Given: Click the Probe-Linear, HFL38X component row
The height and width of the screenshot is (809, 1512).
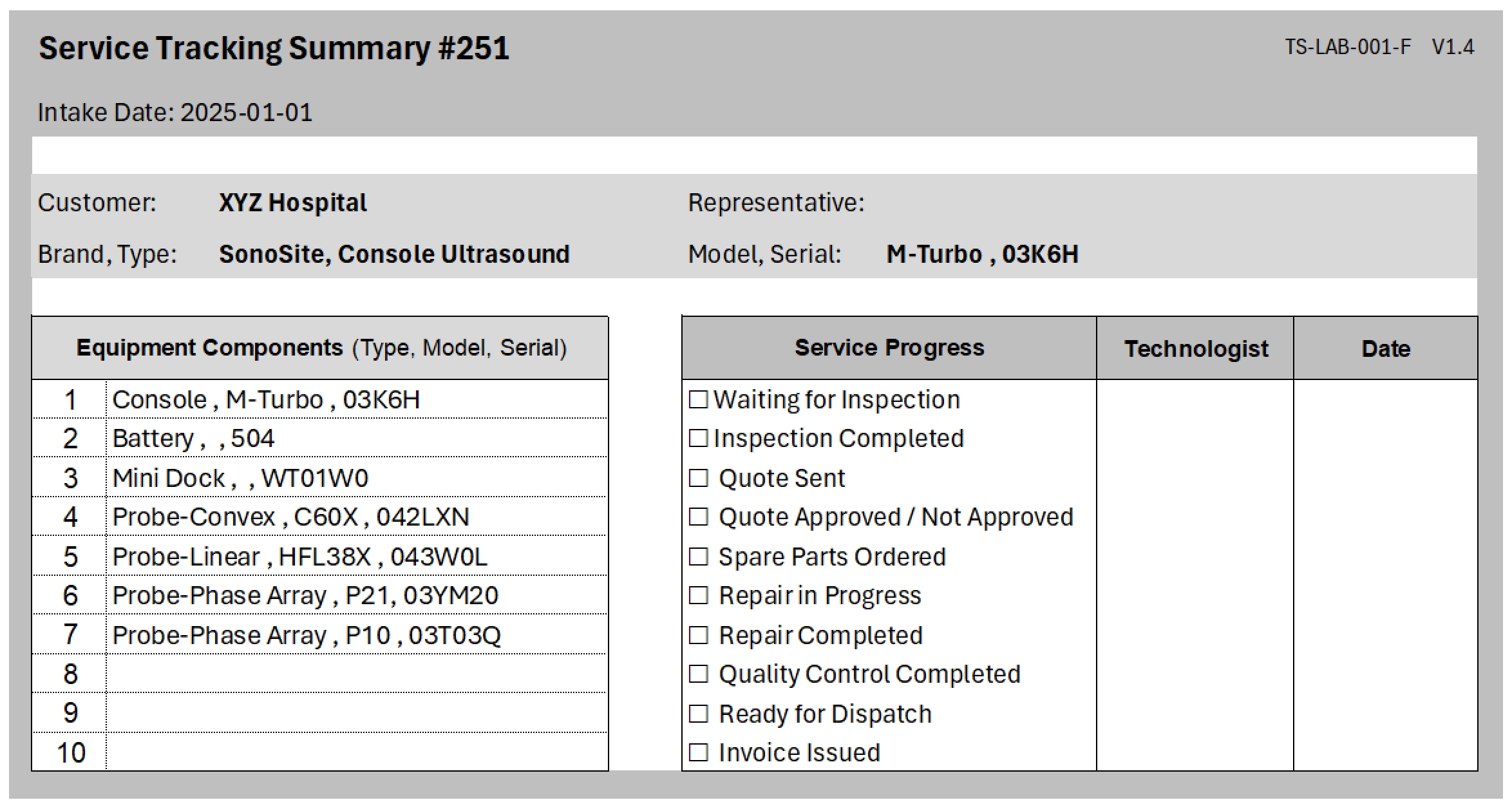Looking at the screenshot, I should [x=300, y=557].
